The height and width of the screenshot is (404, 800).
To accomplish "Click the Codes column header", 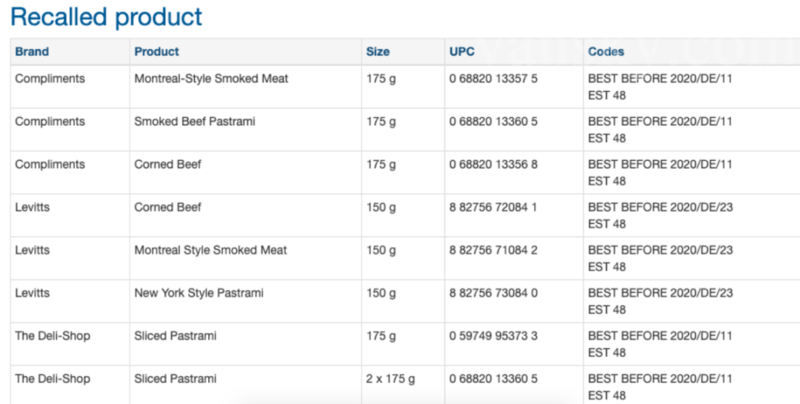I will 606,52.
